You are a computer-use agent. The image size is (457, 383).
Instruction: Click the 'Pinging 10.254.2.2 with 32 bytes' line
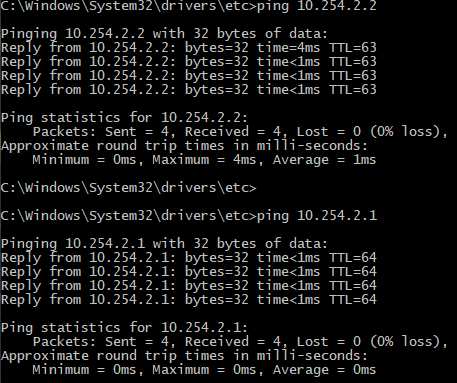(x=164, y=34)
